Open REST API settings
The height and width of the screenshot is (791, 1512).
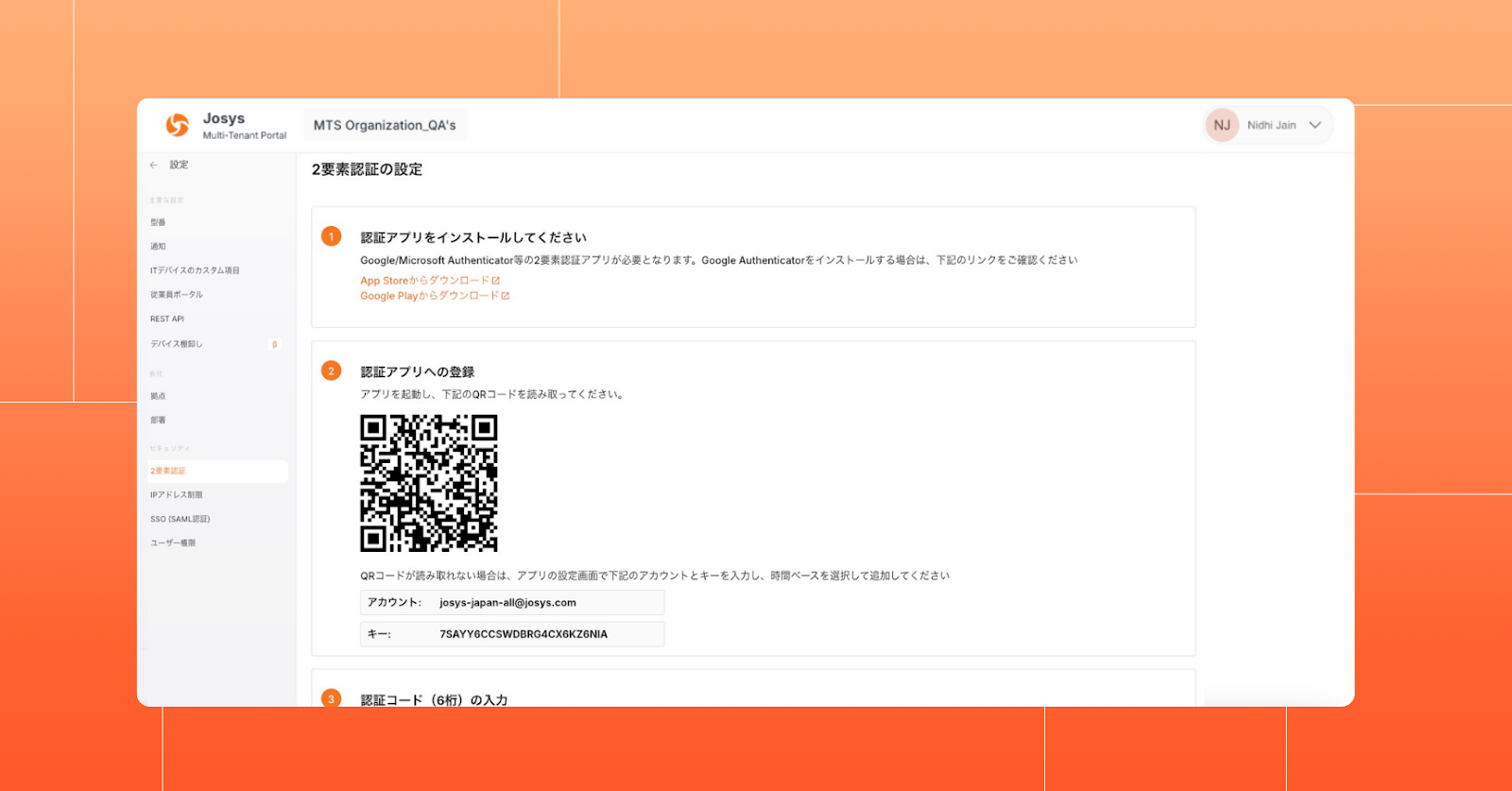click(167, 319)
